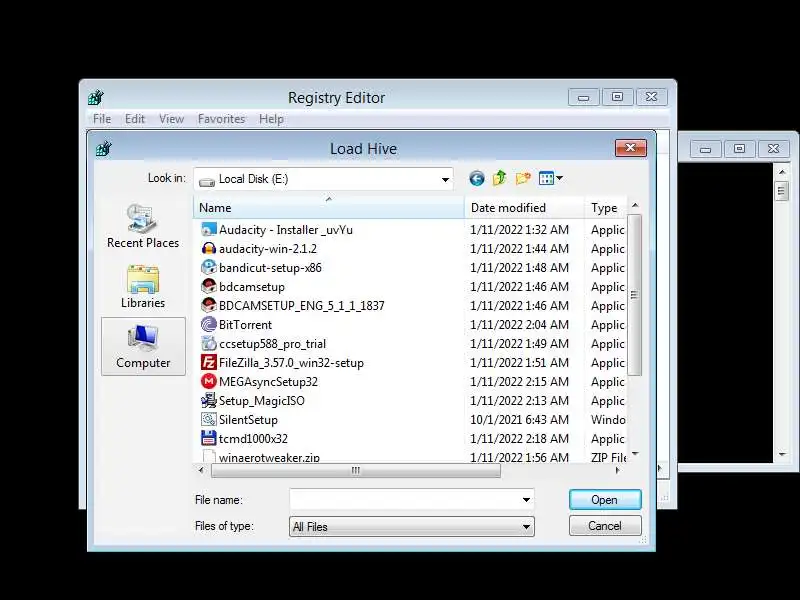Sort by the Date modified column header
Viewport: 800px width, 600px height.
[x=524, y=208]
